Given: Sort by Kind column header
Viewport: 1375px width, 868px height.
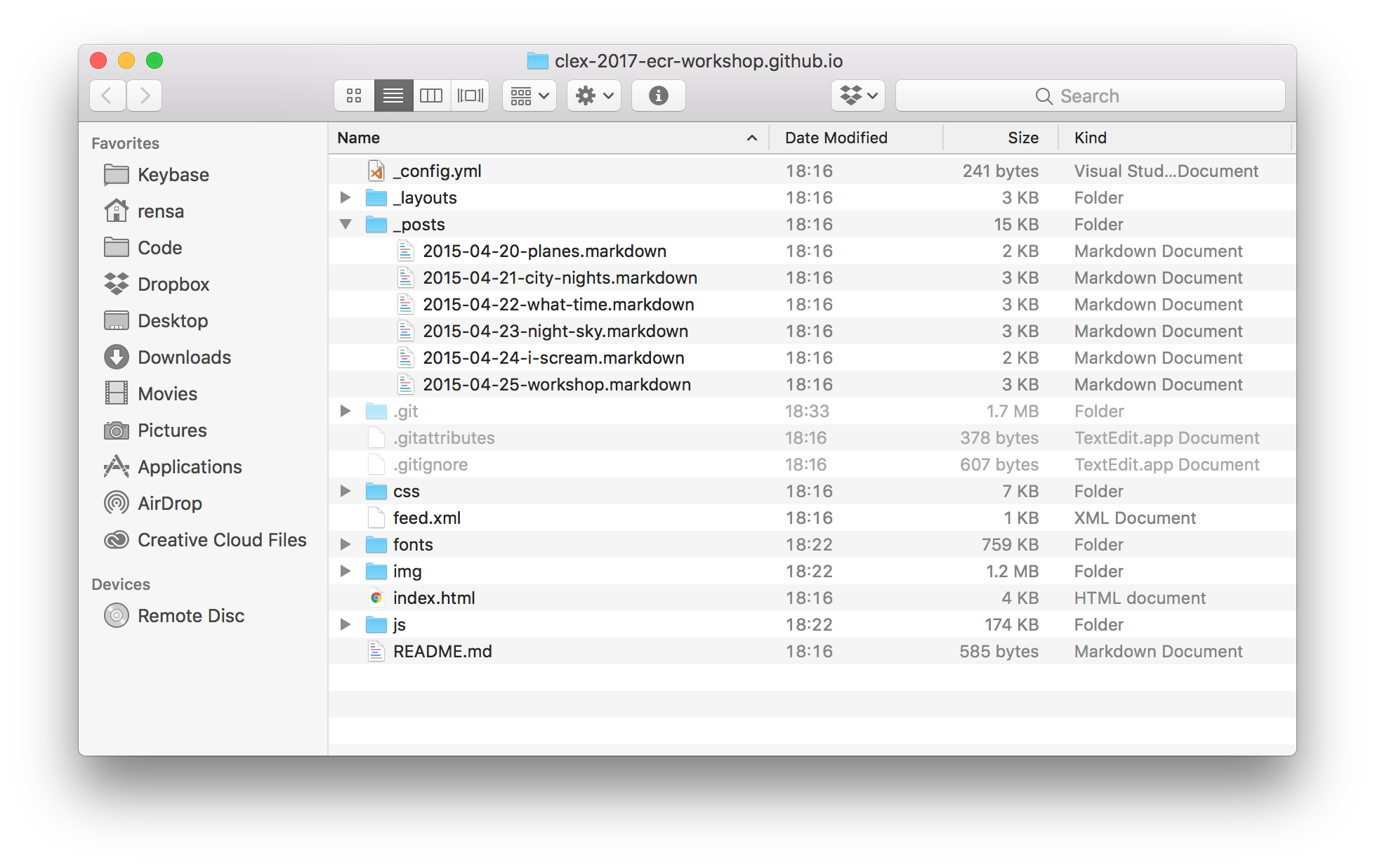Looking at the screenshot, I should click(1090, 138).
